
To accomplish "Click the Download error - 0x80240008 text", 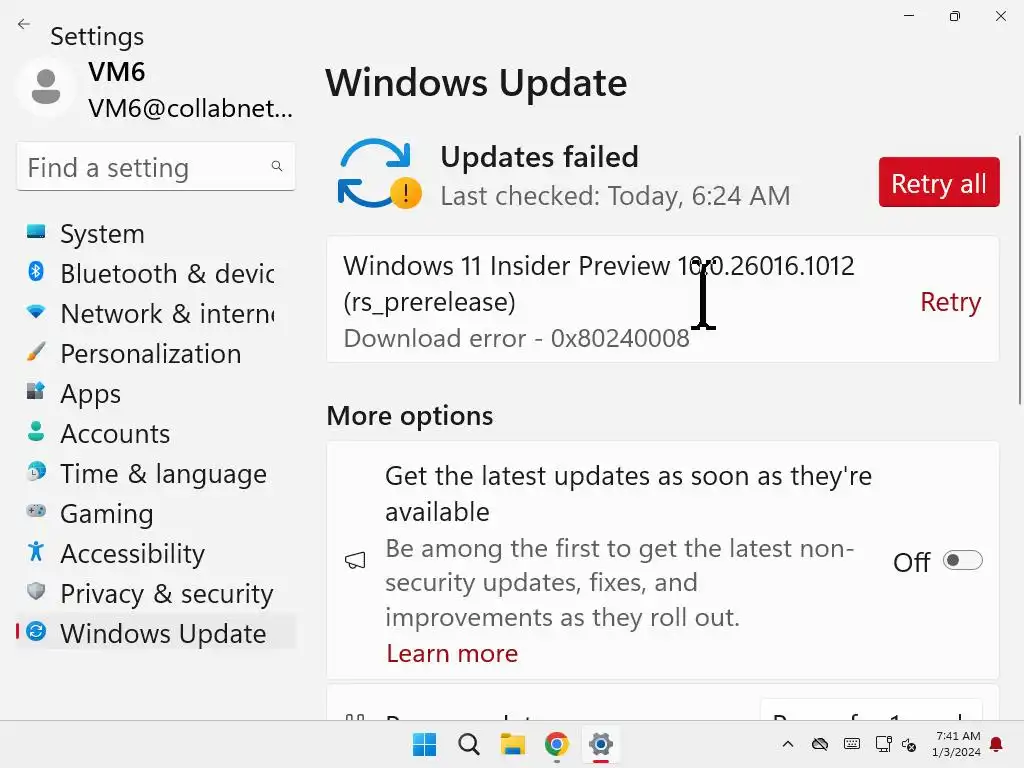I will (517, 338).
